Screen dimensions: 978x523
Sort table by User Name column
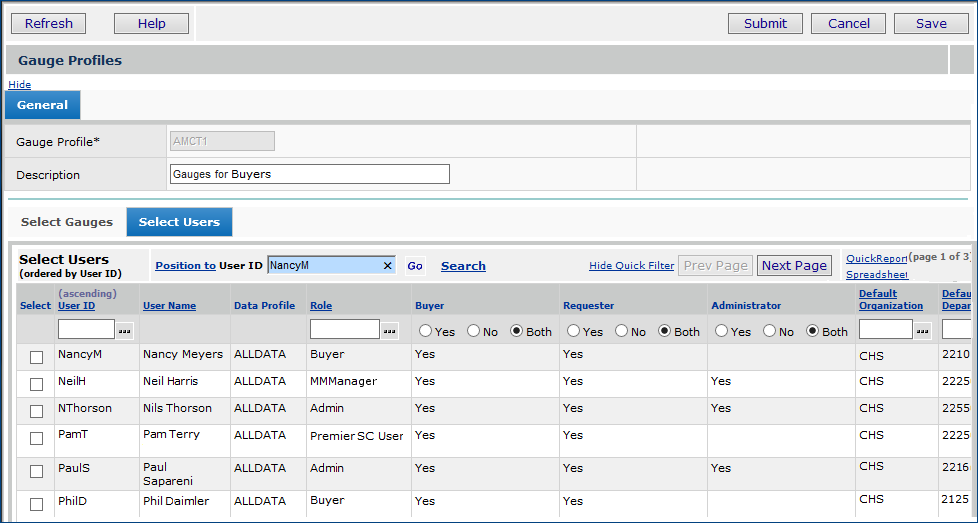(x=169, y=306)
